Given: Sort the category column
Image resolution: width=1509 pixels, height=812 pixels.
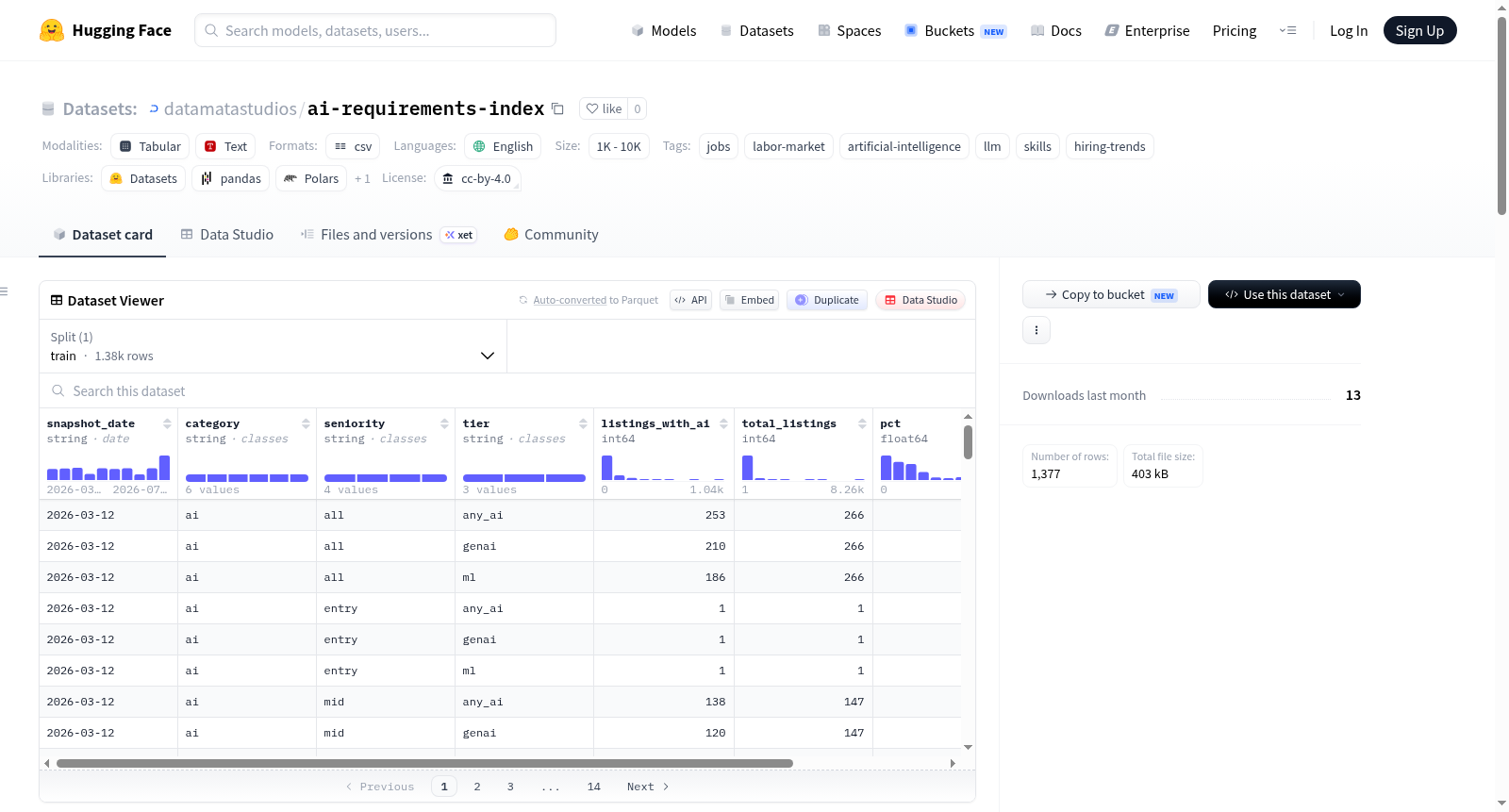Looking at the screenshot, I should point(306,424).
